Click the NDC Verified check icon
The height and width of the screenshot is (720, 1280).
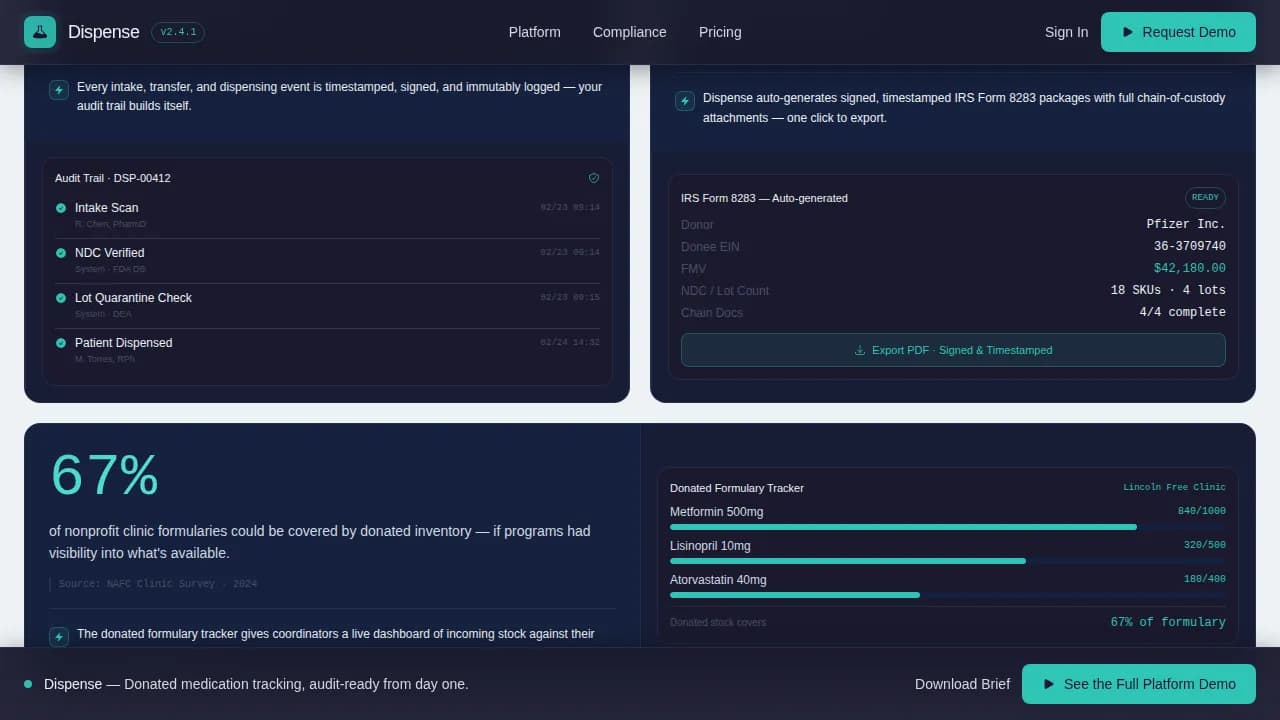tap(61, 253)
